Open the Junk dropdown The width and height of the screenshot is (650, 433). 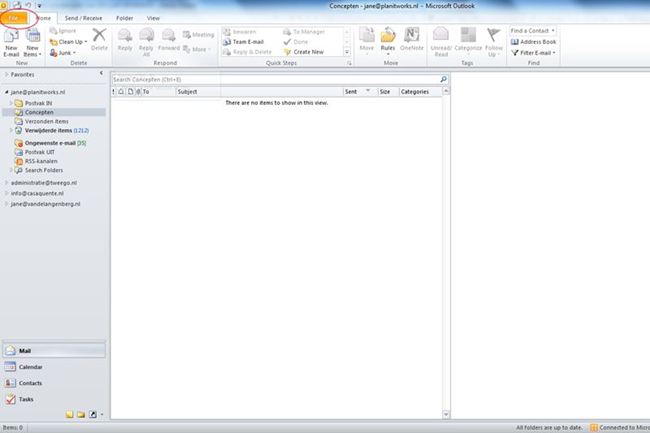point(63,53)
